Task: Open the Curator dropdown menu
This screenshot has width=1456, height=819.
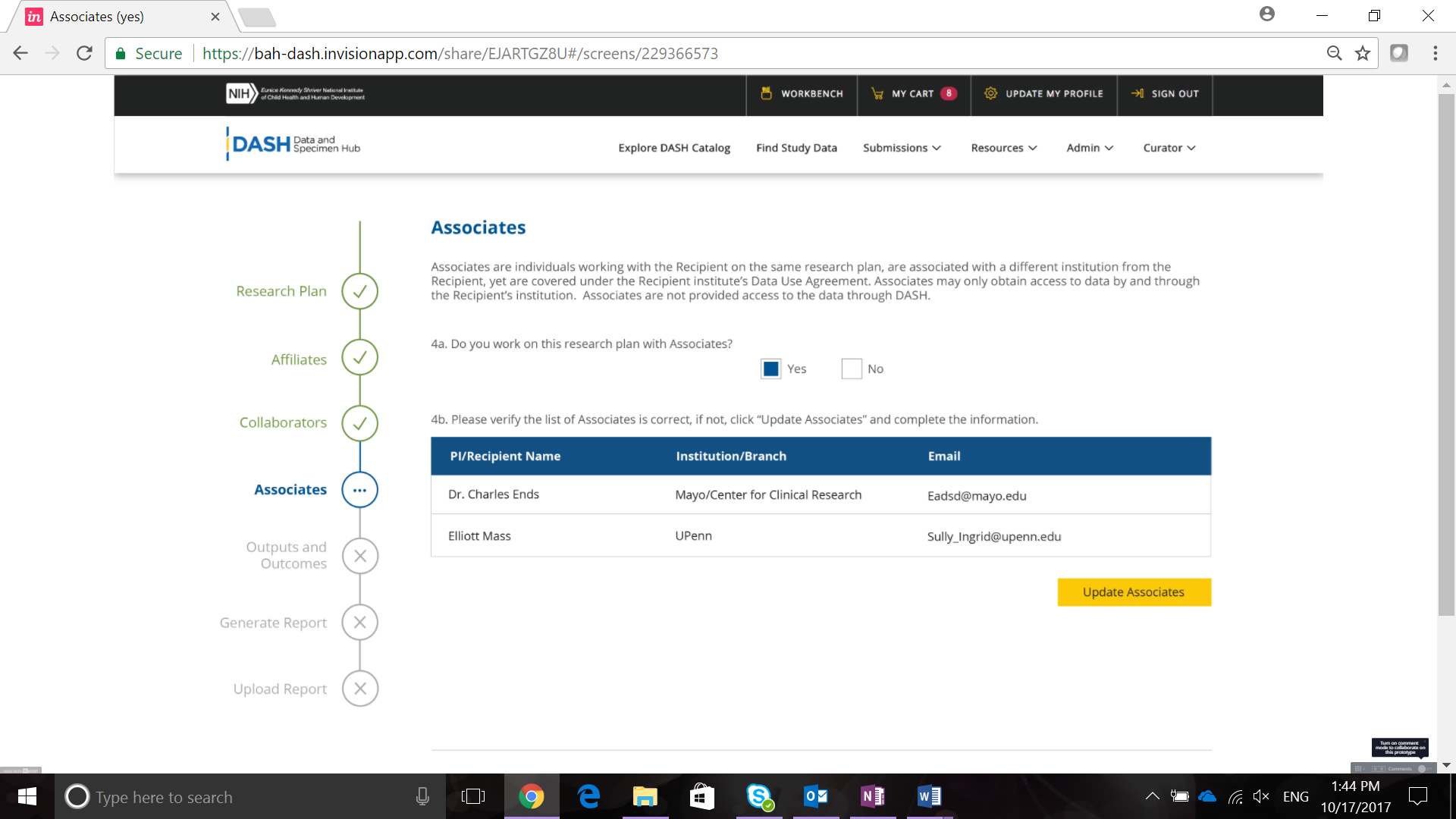Action: point(1169,148)
